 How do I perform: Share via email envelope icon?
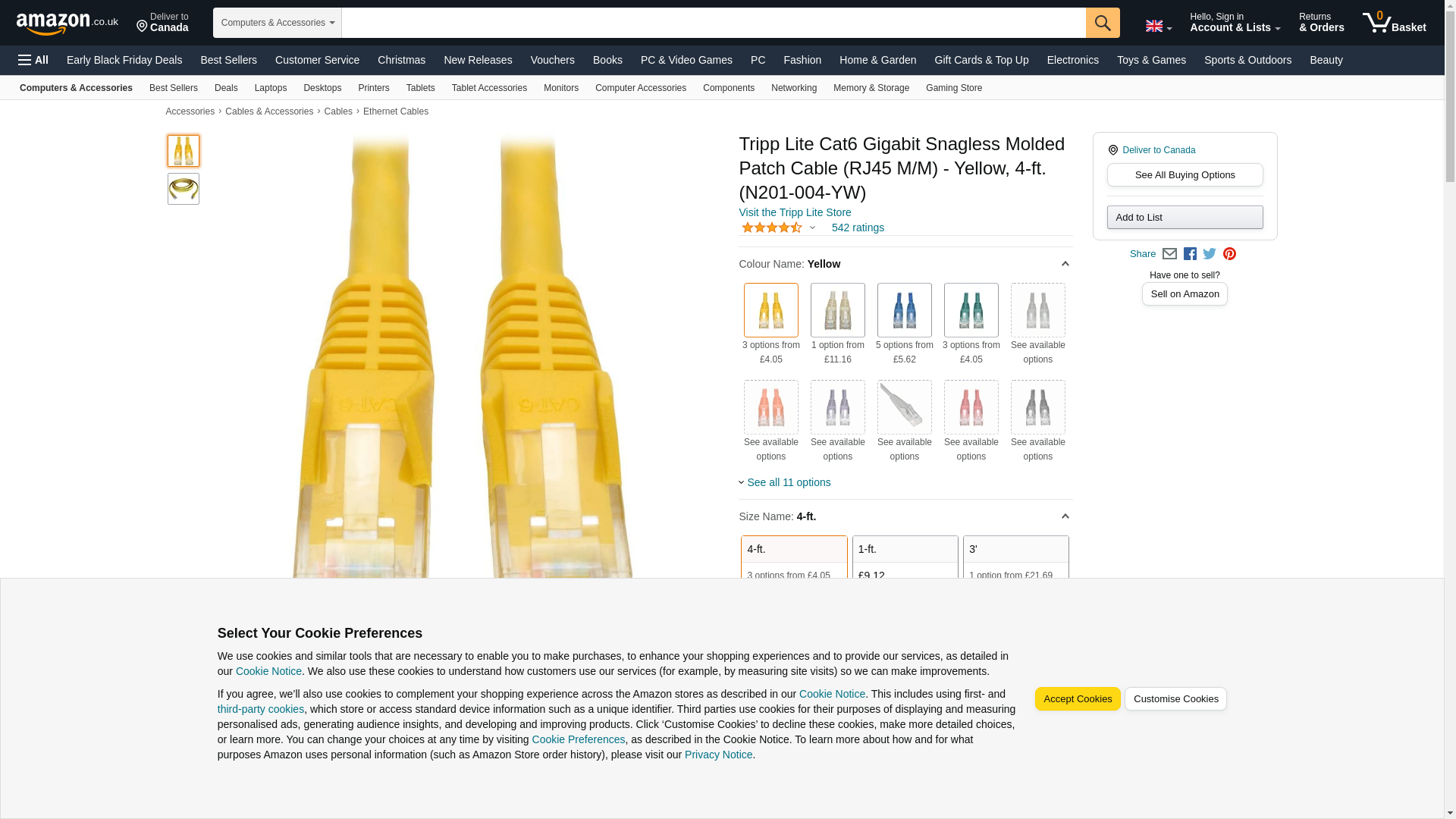click(1169, 254)
